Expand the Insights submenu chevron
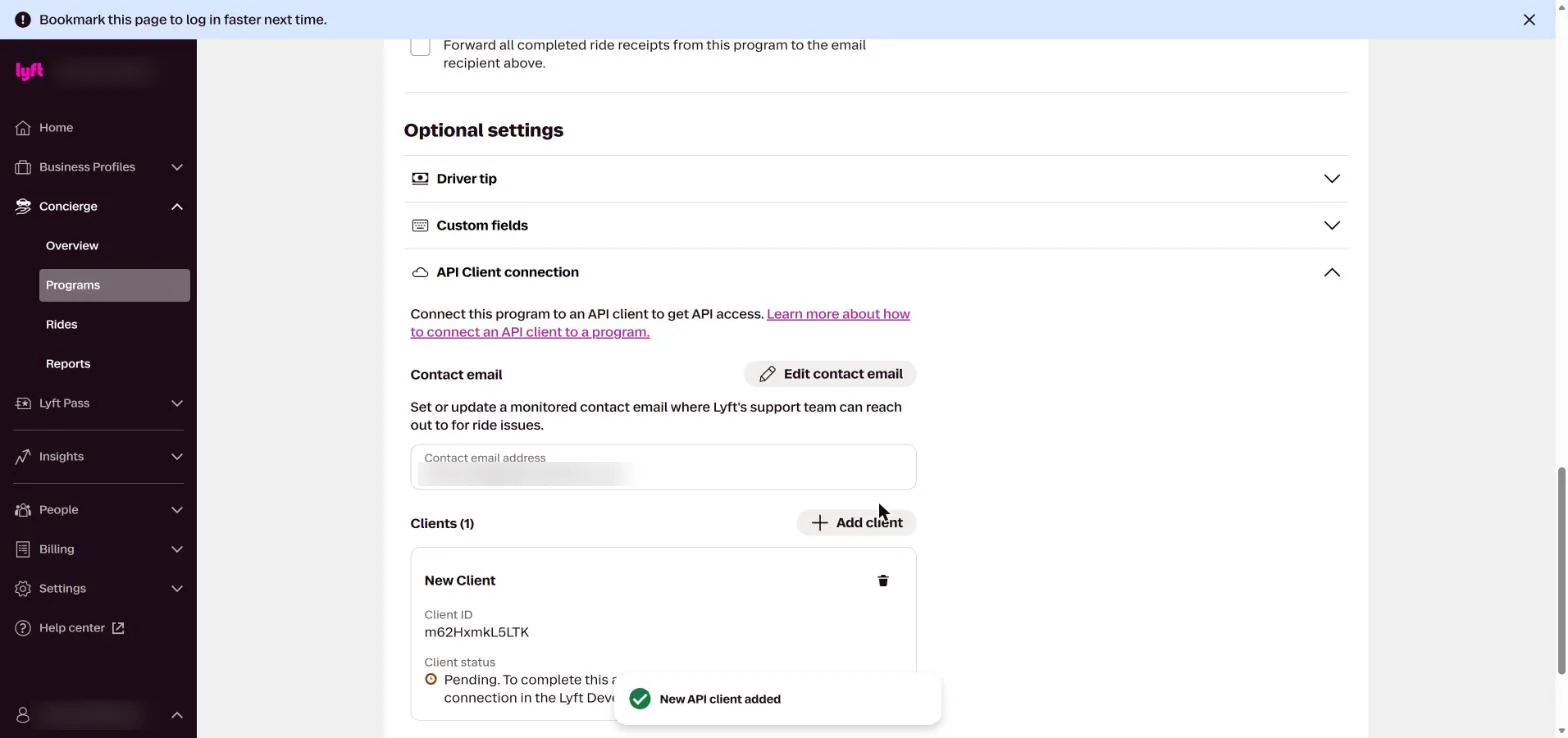 (x=177, y=457)
